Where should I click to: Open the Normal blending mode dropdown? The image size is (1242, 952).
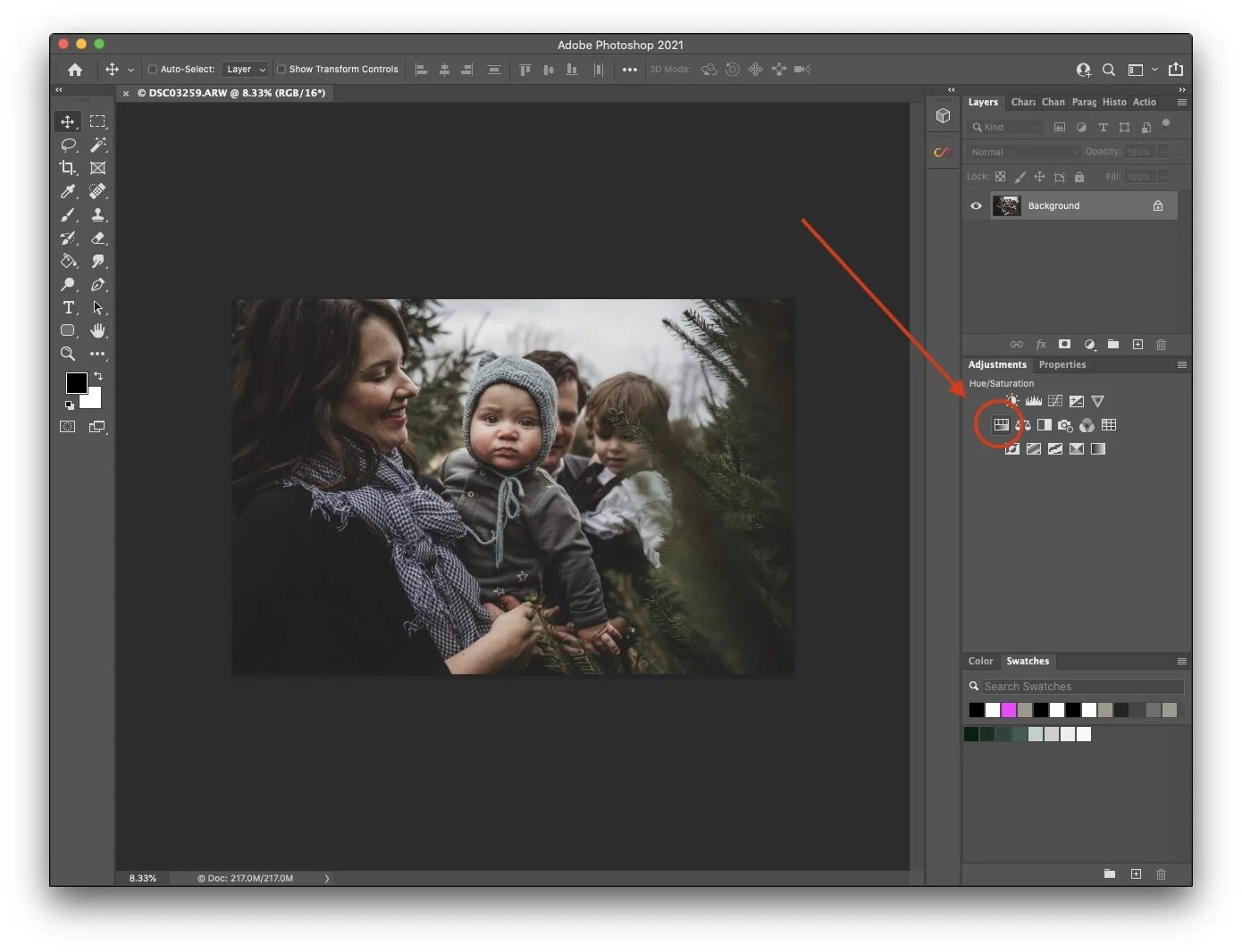coord(1024,152)
